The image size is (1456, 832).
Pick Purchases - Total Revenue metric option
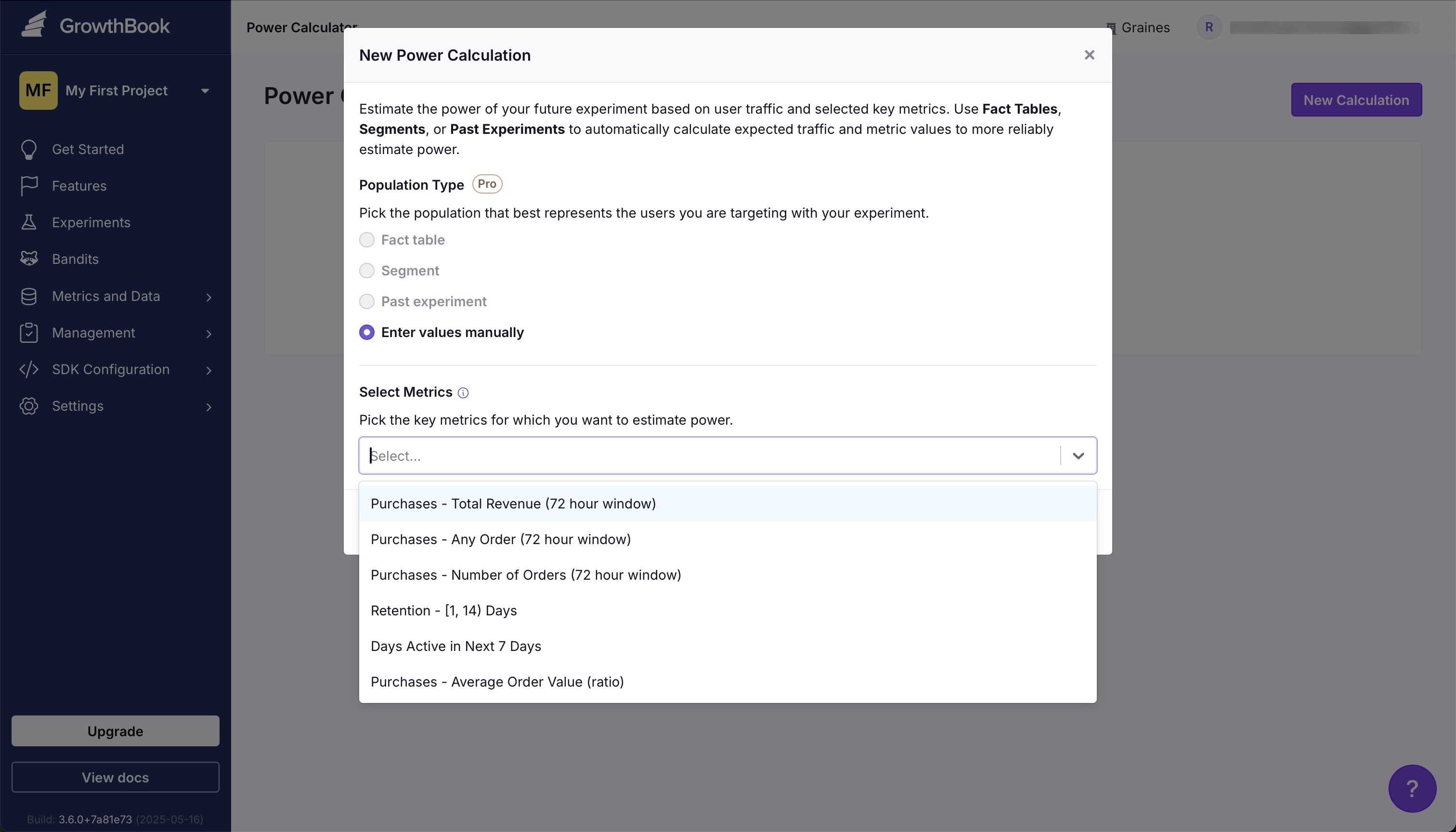[513, 504]
